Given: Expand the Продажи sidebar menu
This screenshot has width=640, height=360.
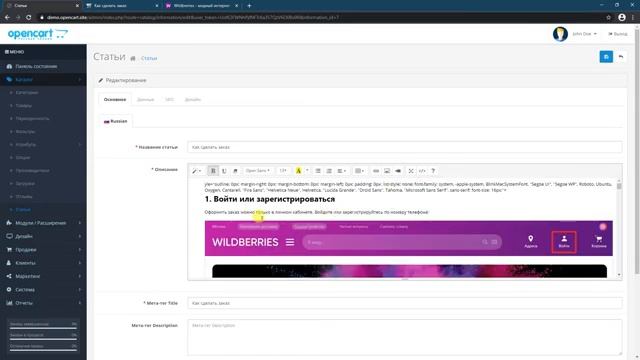Looking at the screenshot, I should [x=43, y=249].
